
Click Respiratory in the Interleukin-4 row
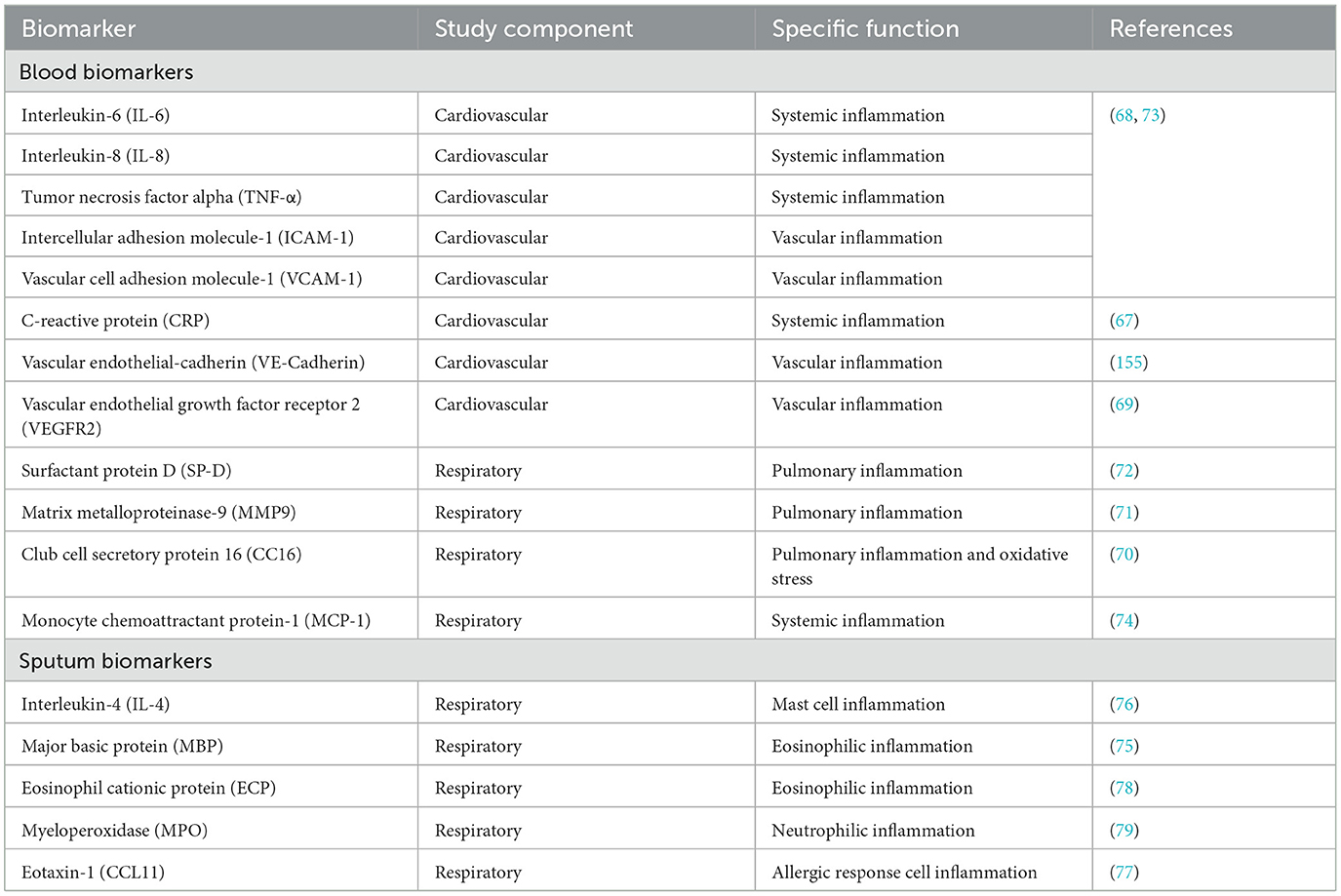[478, 705]
